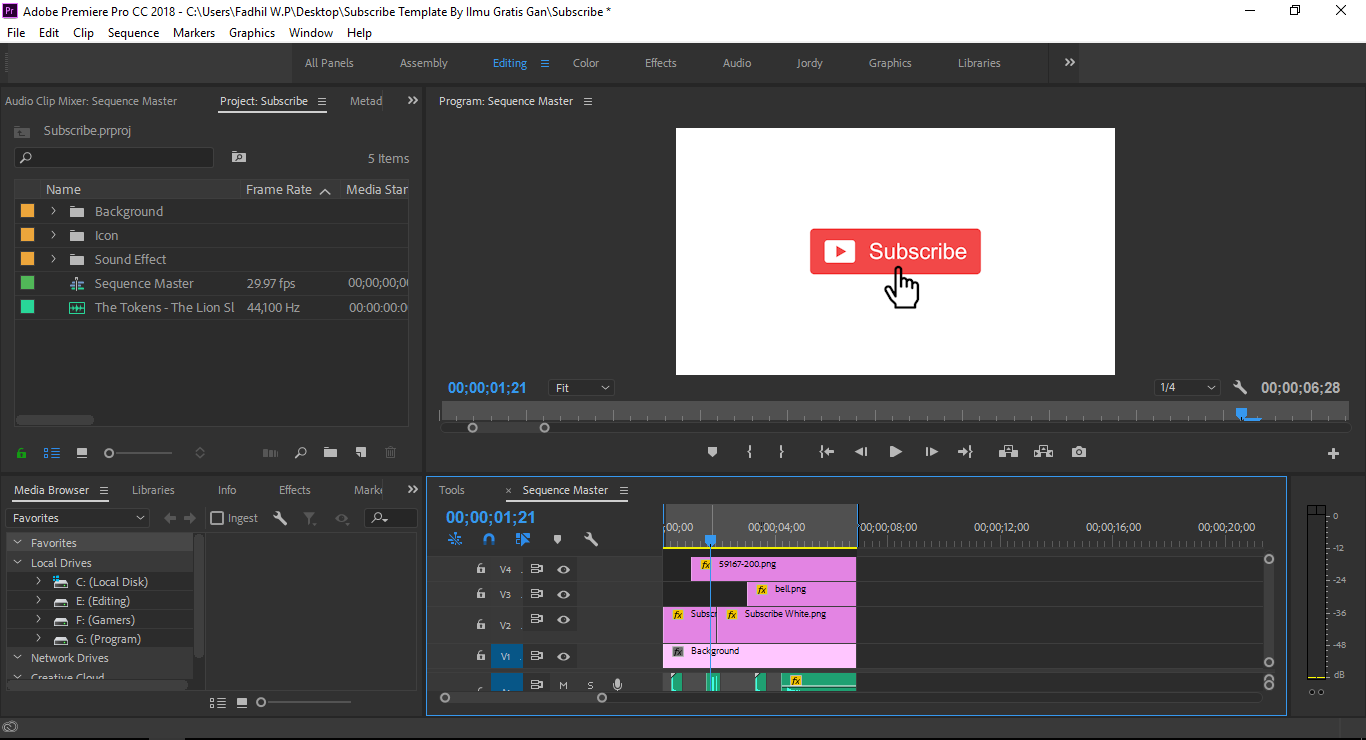Add marker in Program monitor controls
The height and width of the screenshot is (740, 1366).
tap(712, 452)
